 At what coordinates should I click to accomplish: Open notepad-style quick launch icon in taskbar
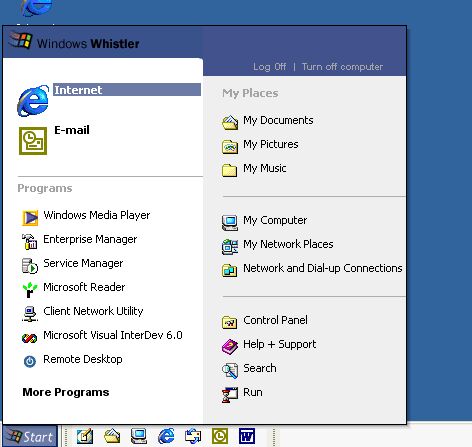tap(85, 436)
